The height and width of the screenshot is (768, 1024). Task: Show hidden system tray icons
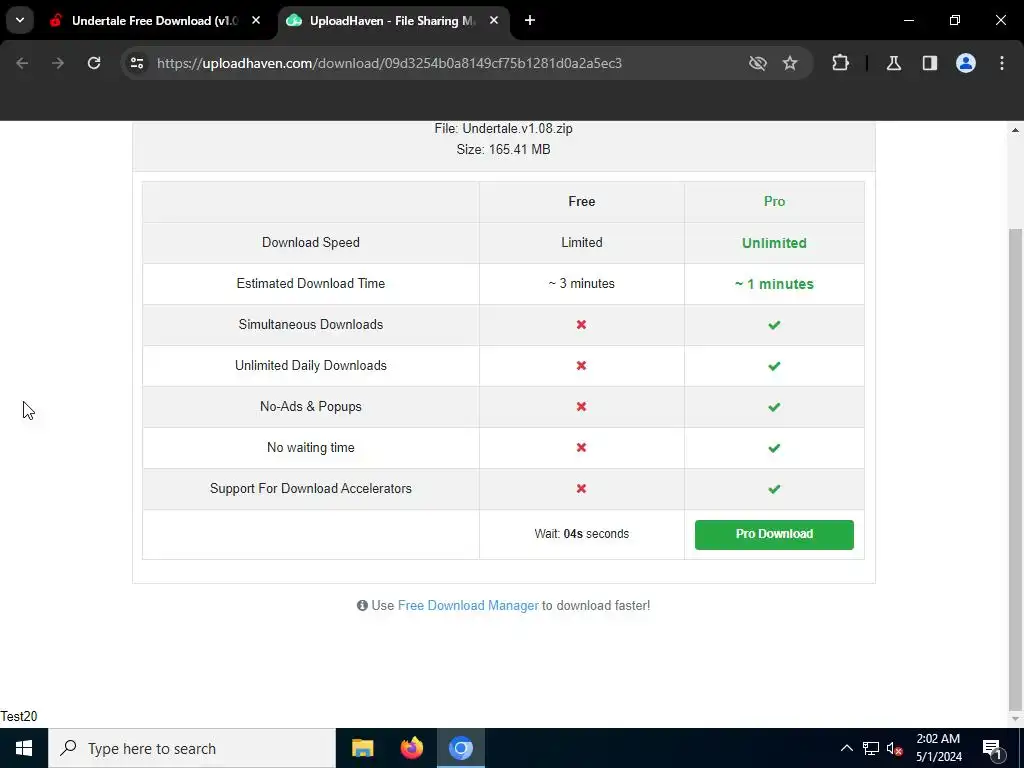[x=846, y=748]
